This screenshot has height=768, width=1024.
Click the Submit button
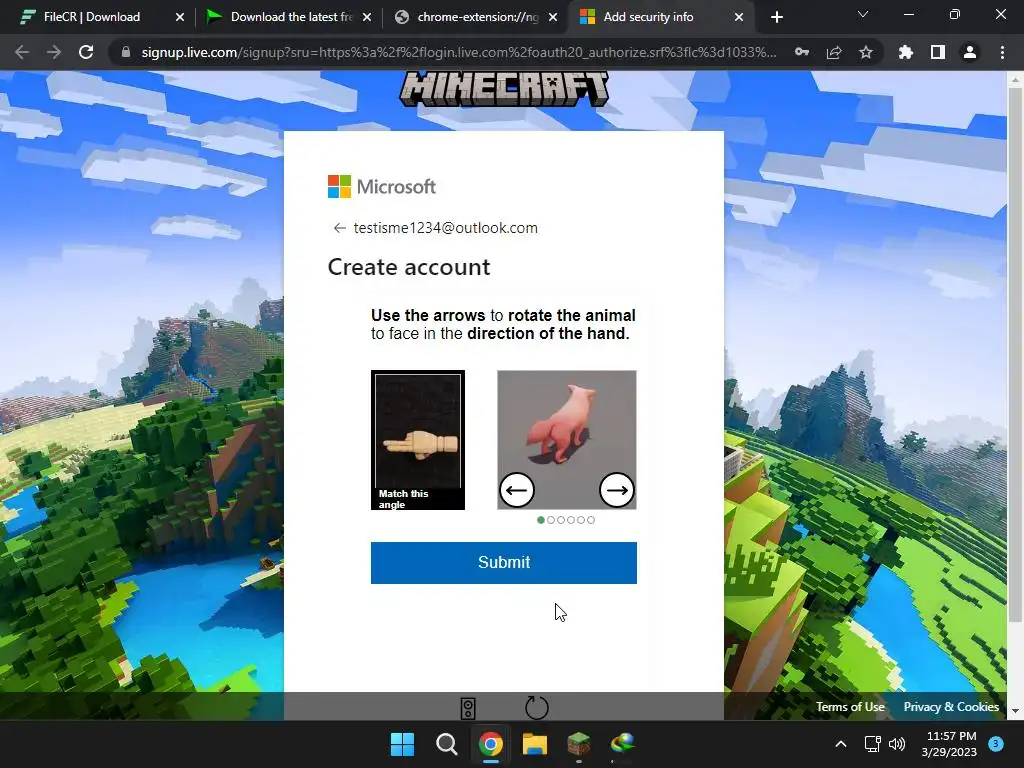pyautogui.click(x=504, y=562)
